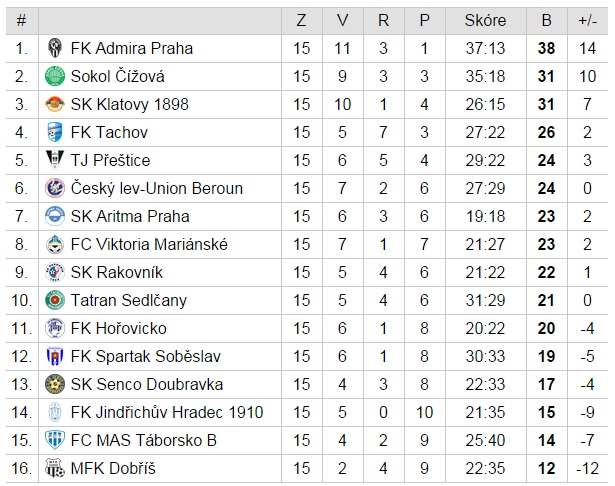615x486 pixels.
Task: Click the SK Klatovy 1898 logo
Action: (55, 104)
